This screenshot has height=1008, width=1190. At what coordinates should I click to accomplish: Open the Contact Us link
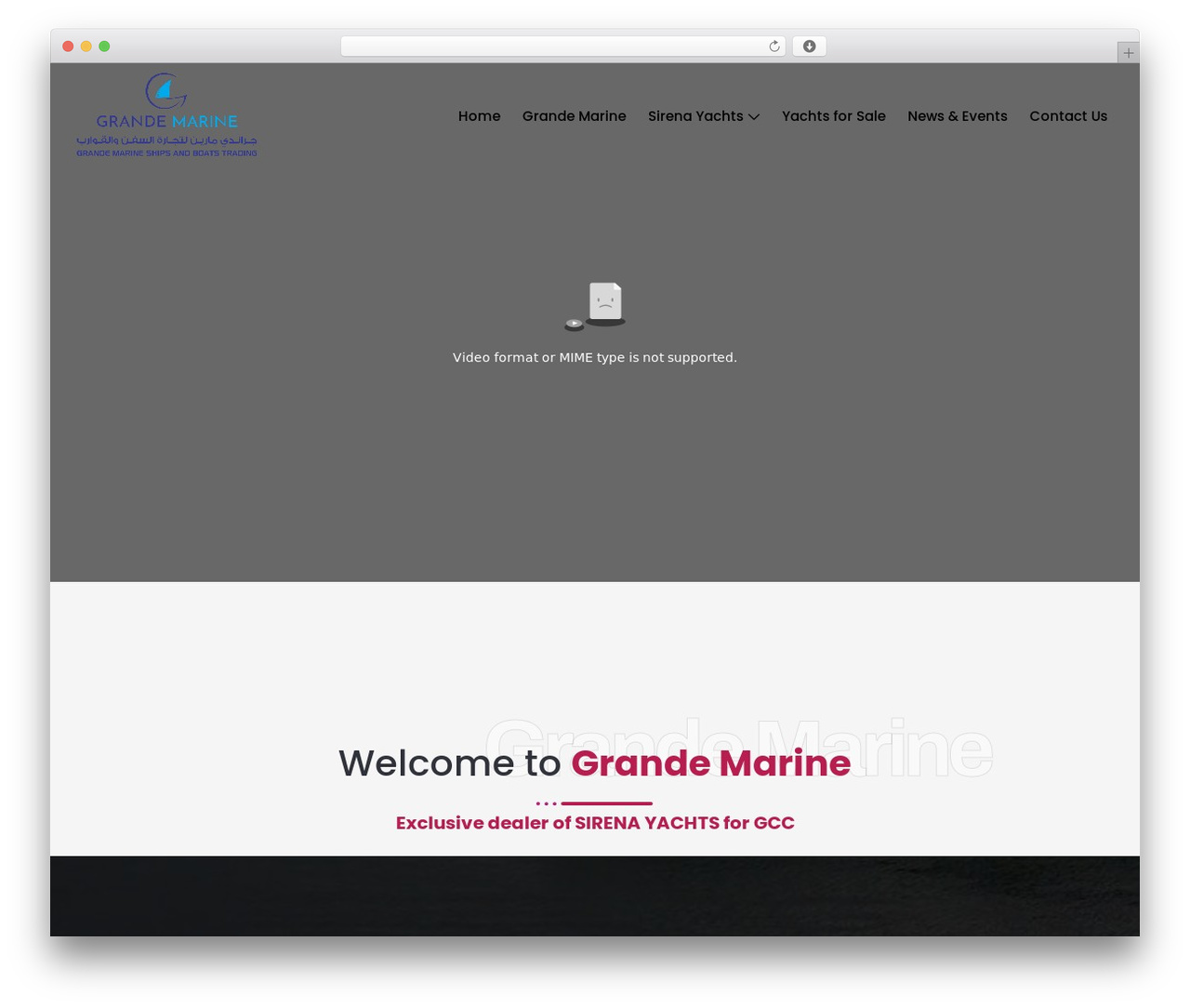pos(1067,116)
